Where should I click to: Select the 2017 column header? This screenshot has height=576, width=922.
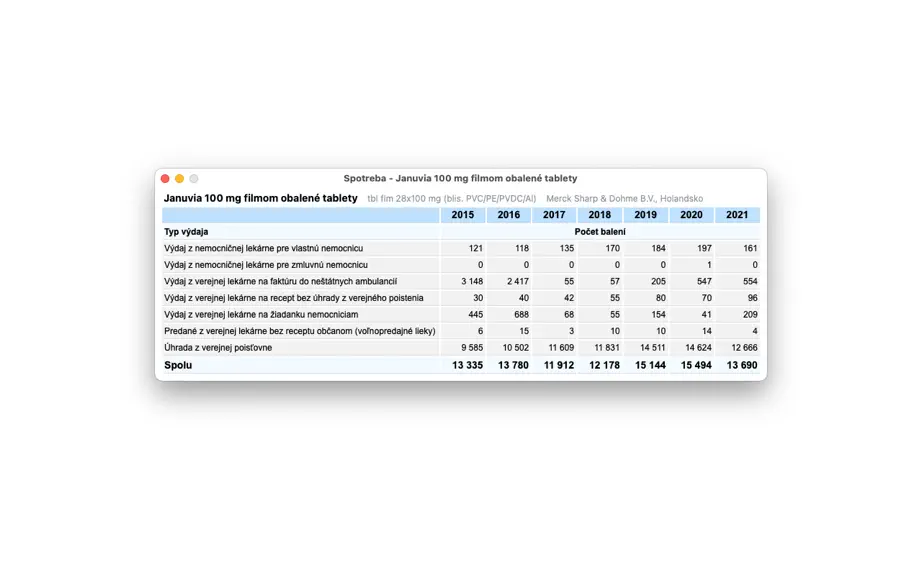(554, 215)
